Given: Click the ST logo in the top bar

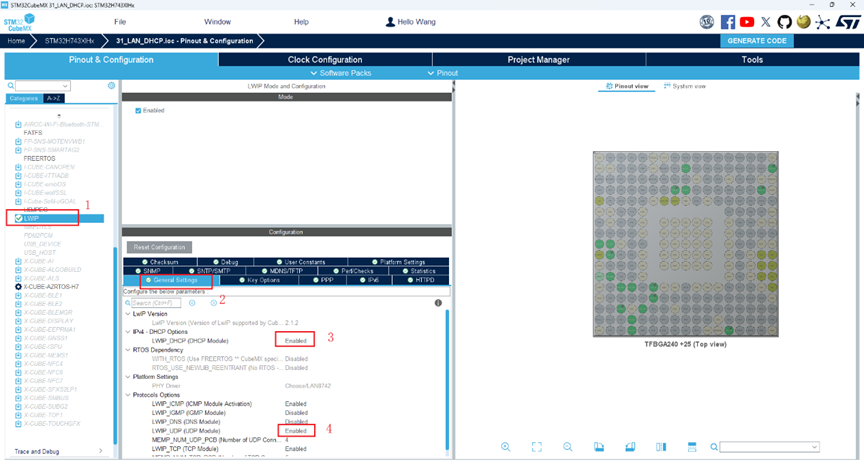Looking at the screenshot, I should coord(848,22).
